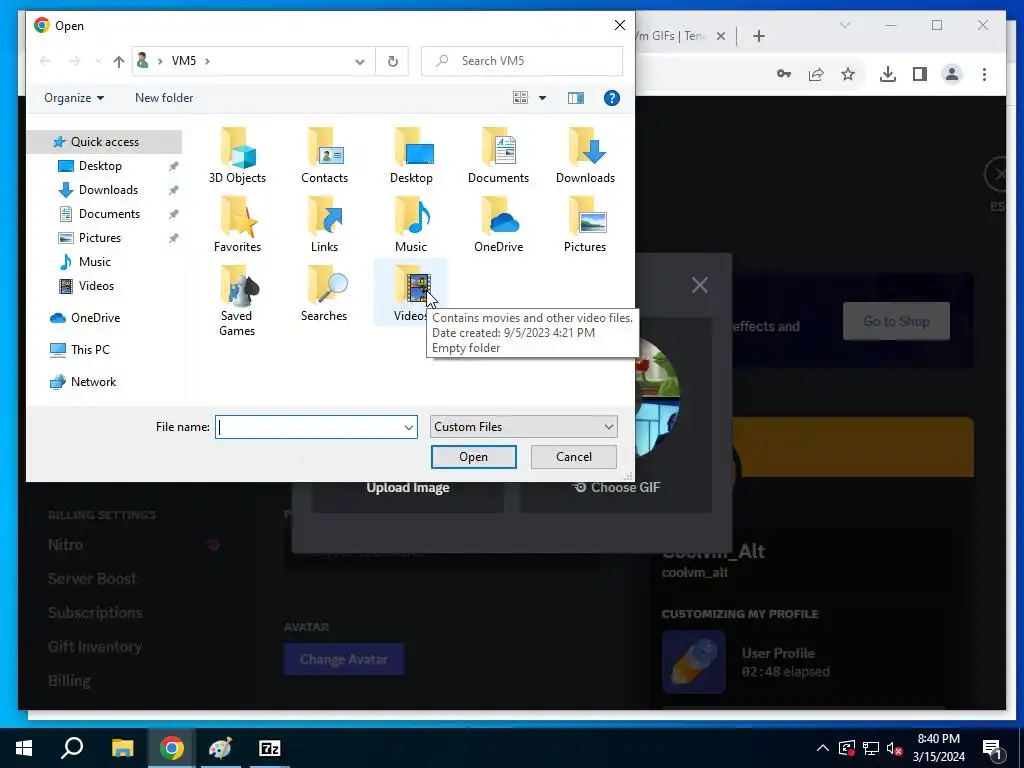The image size is (1024, 768).
Task: Select Network in navigation pane
Action: 93,382
